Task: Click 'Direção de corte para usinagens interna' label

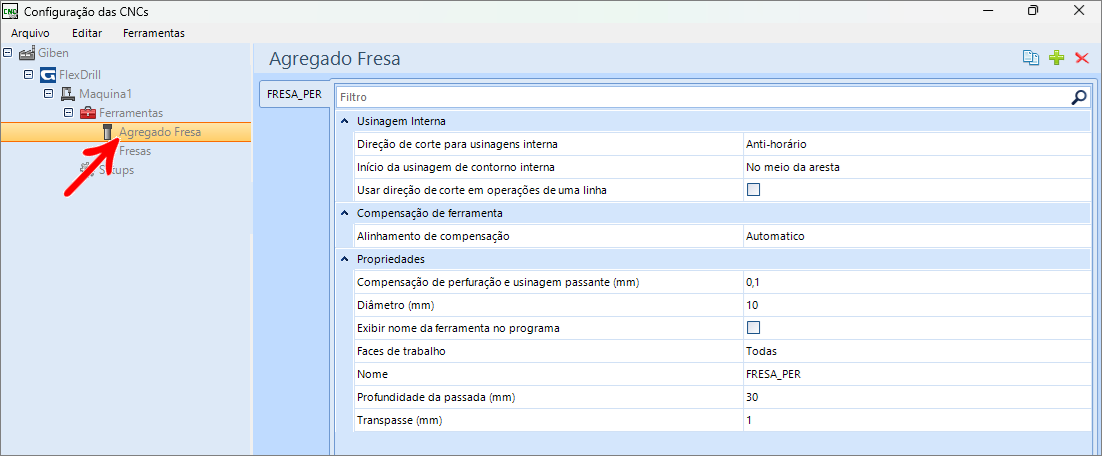Action: click(x=457, y=144)
